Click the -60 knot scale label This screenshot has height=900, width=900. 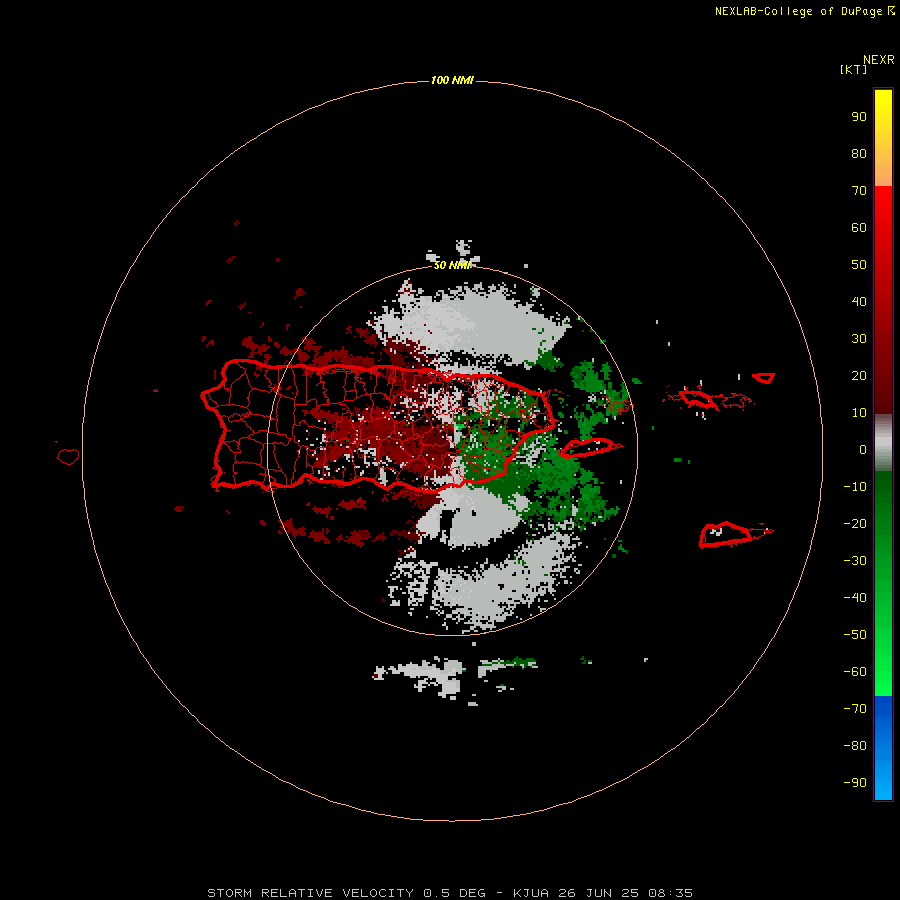(x=855, y=672)
